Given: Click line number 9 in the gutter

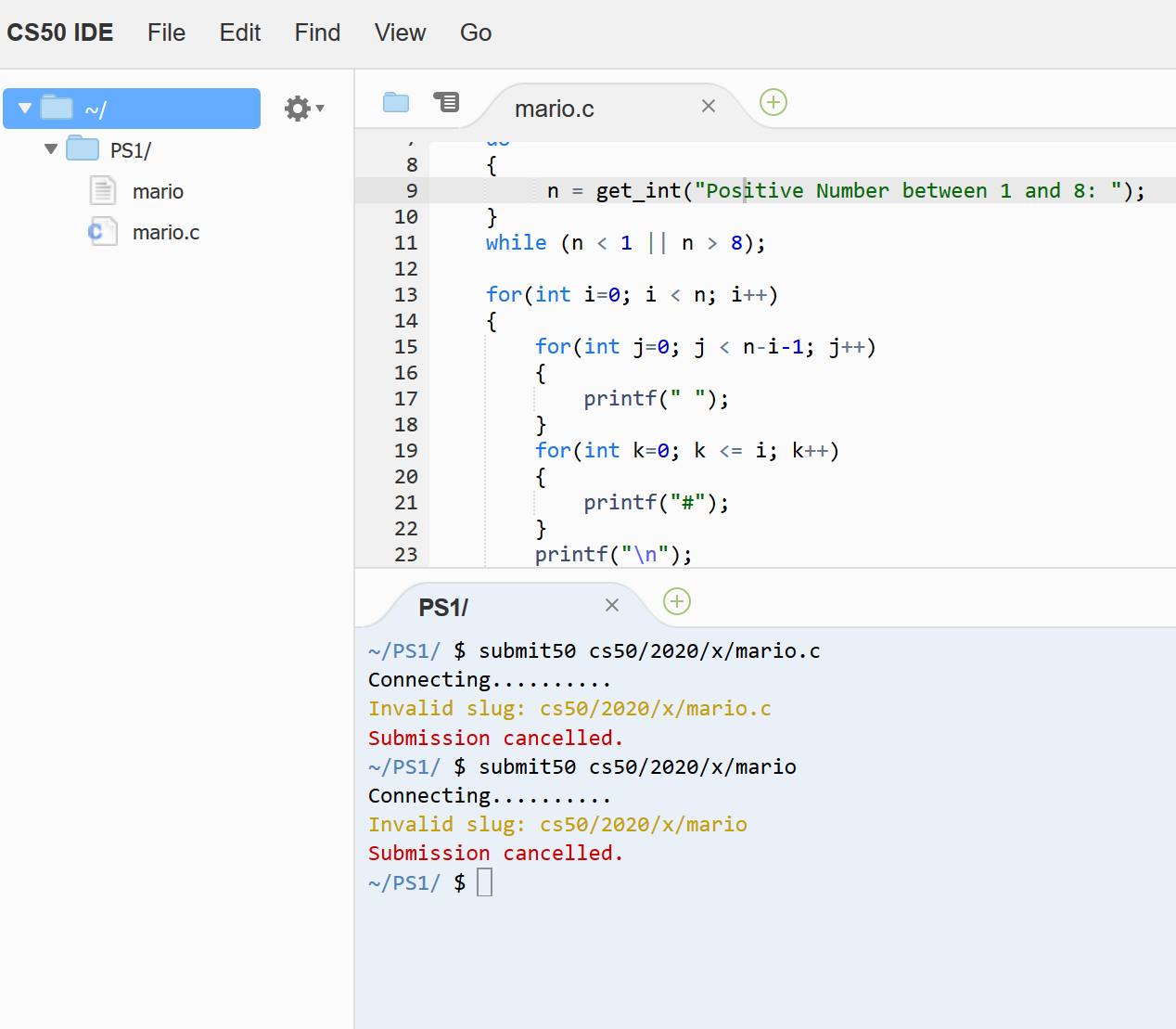Looking at the screenshot, I should pos(412,190).
